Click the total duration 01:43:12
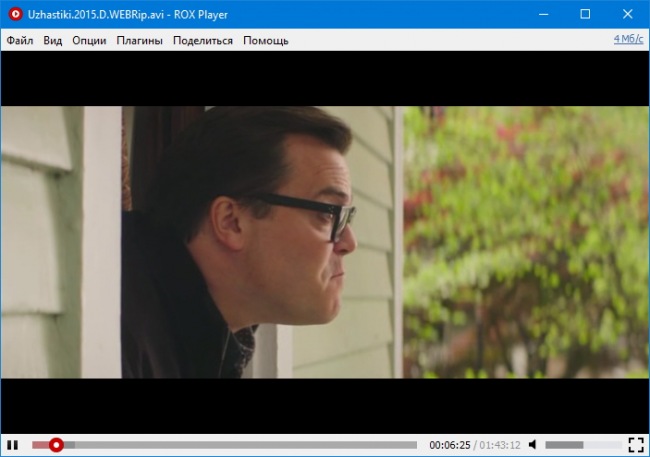650x457 pixels. click(500, 445)
